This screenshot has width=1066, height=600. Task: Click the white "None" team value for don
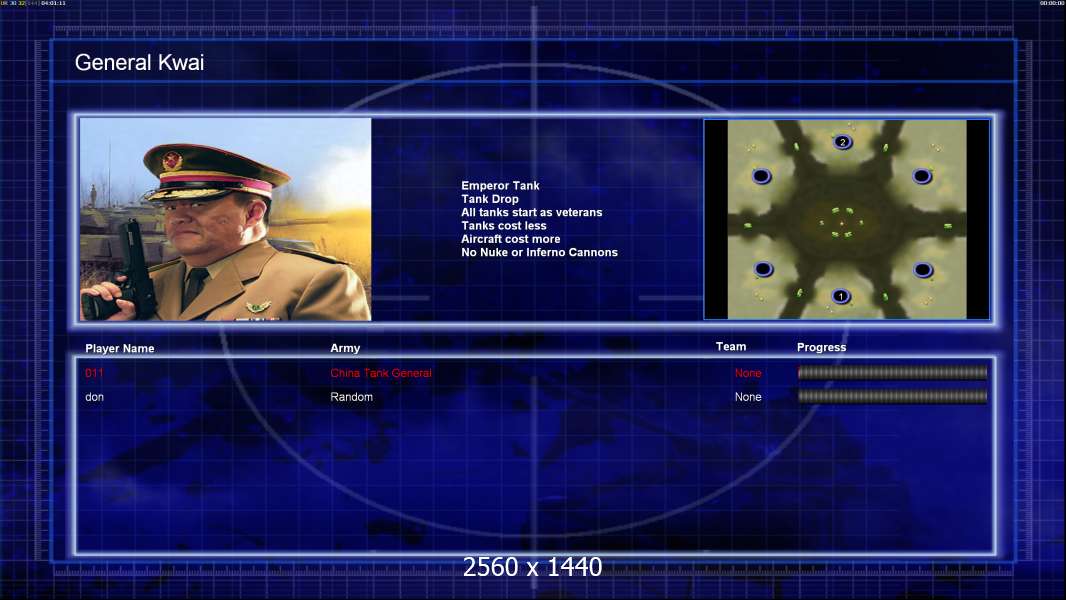[x=748, y=397]
